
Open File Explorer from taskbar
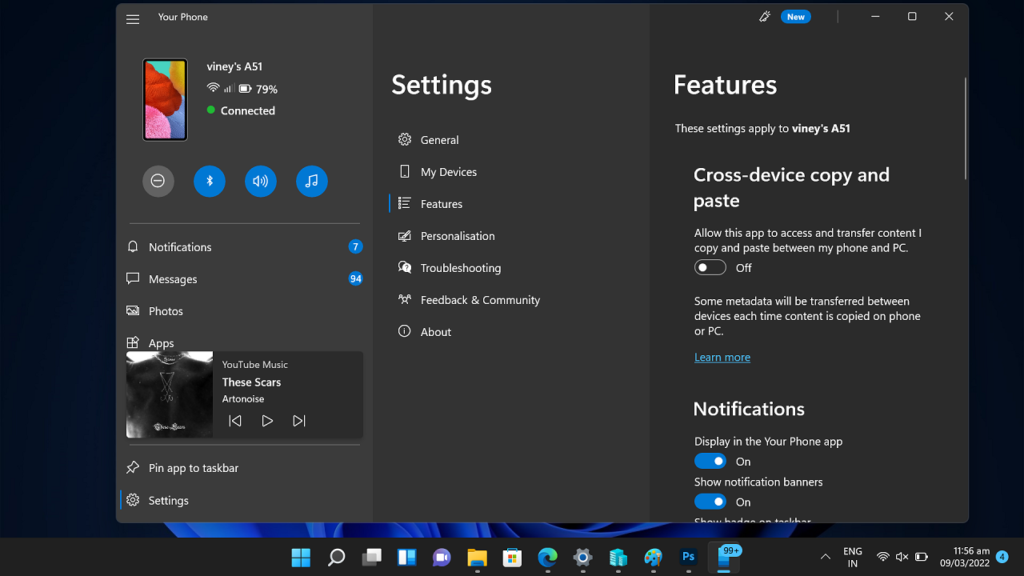tap(477, 557)
